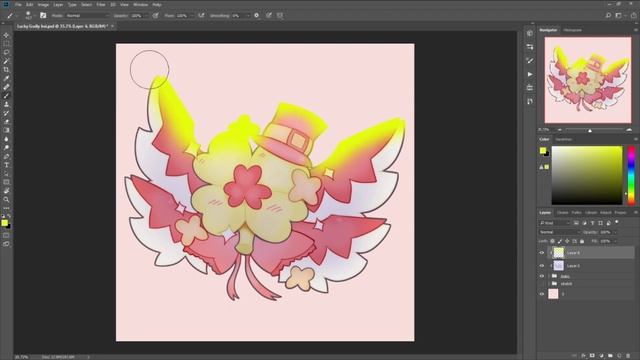
Task: Open layer blend mode Normal dropdown
Action: [559, 232]
